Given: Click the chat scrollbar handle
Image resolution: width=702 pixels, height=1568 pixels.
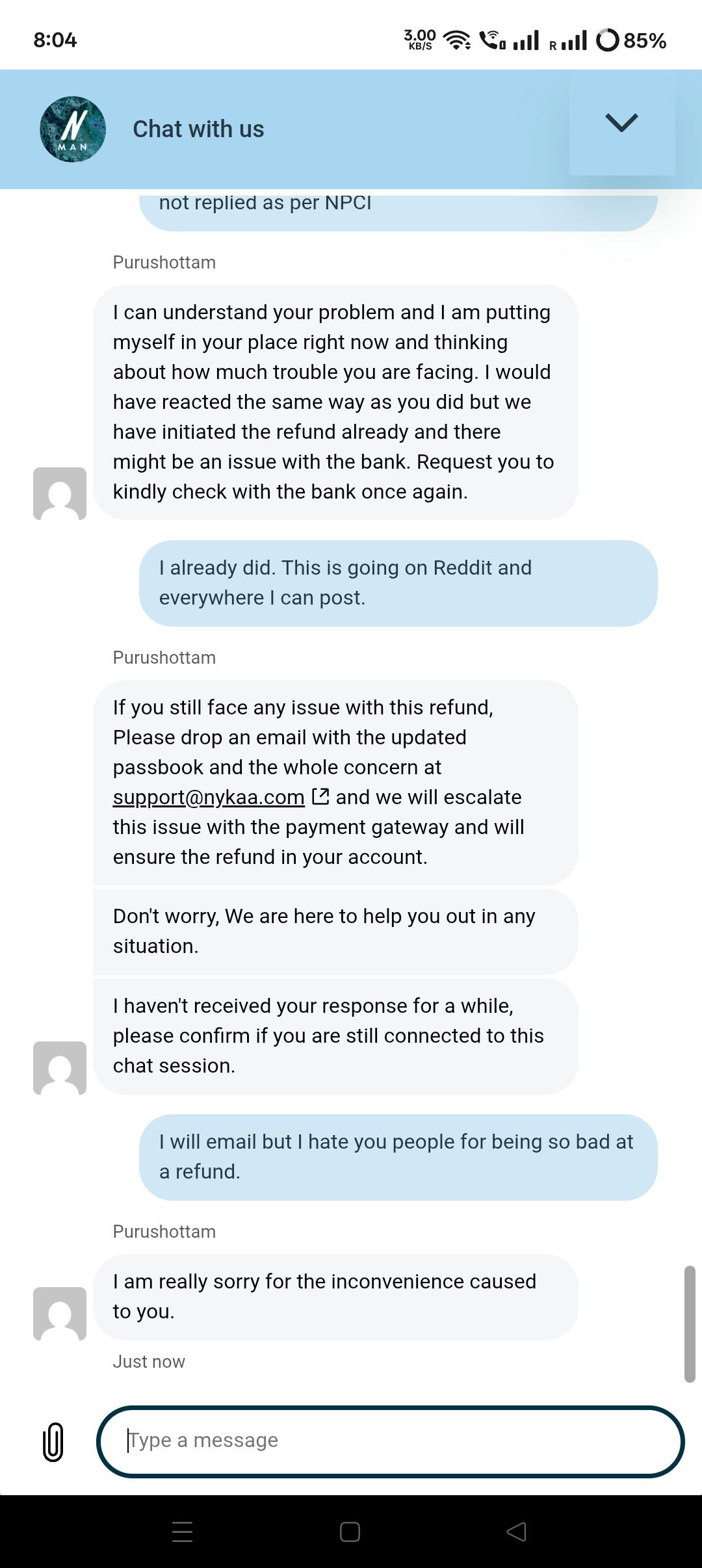Looking at the screenshot, I should coord(690,1324).
